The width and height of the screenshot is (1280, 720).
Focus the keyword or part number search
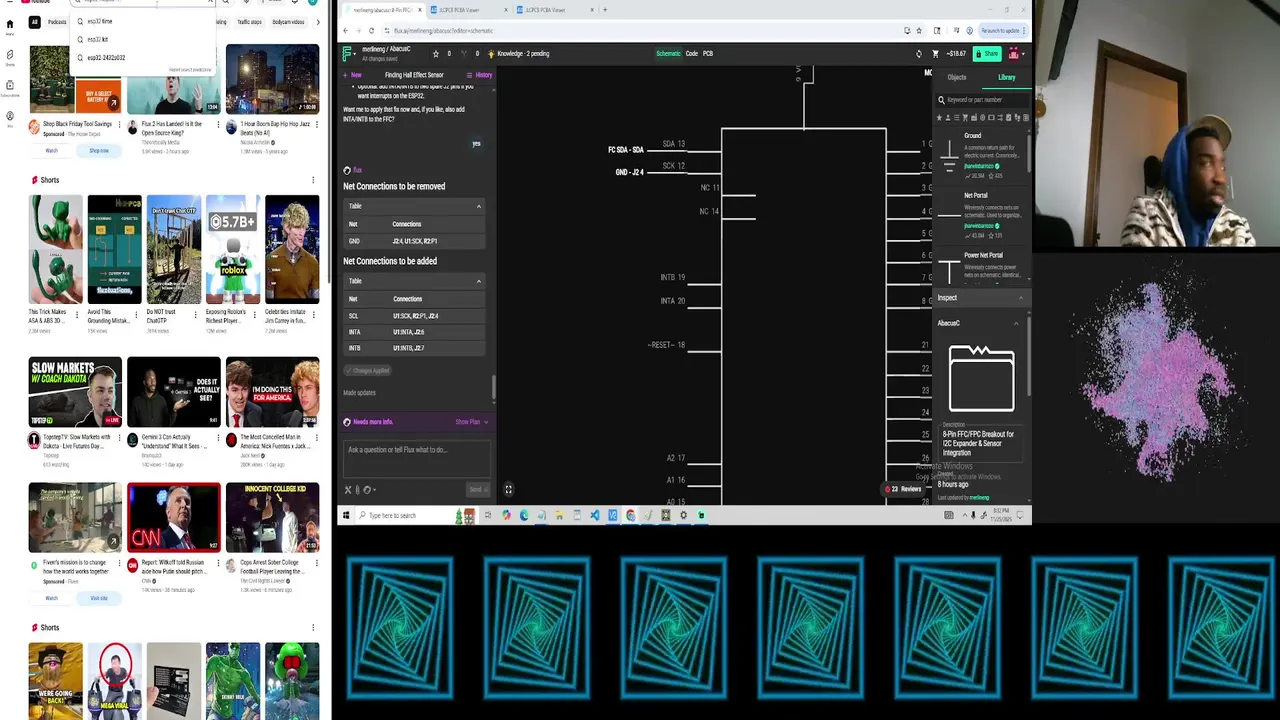(x=983, y=100)
